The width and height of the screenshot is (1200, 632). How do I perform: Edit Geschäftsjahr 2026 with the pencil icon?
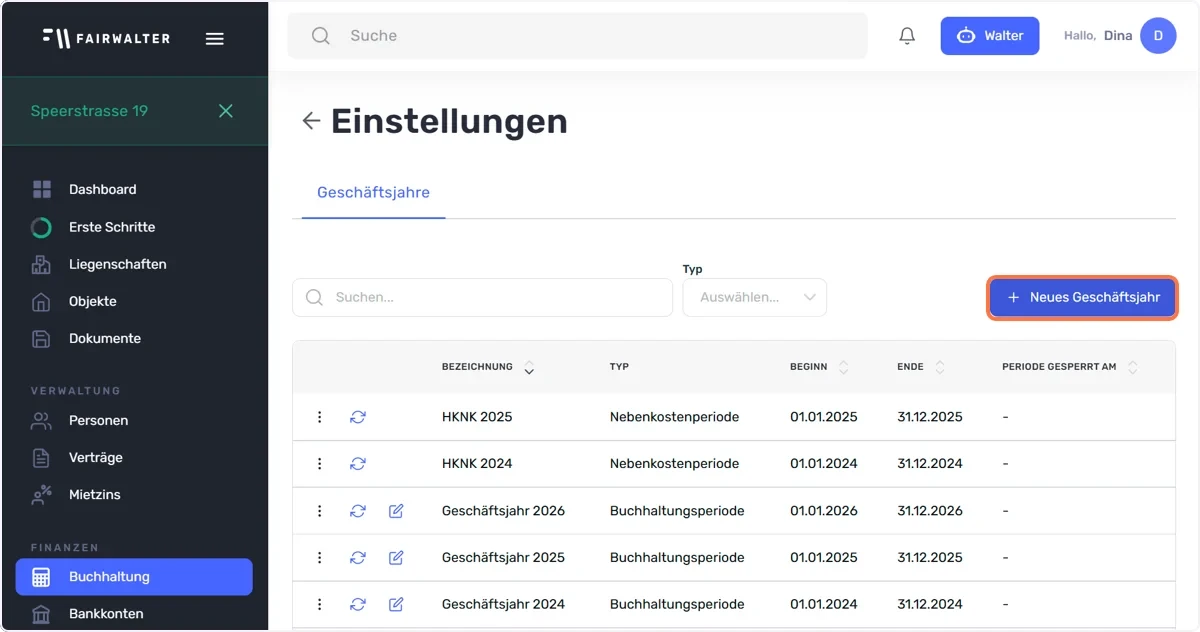tap(396, 511)
